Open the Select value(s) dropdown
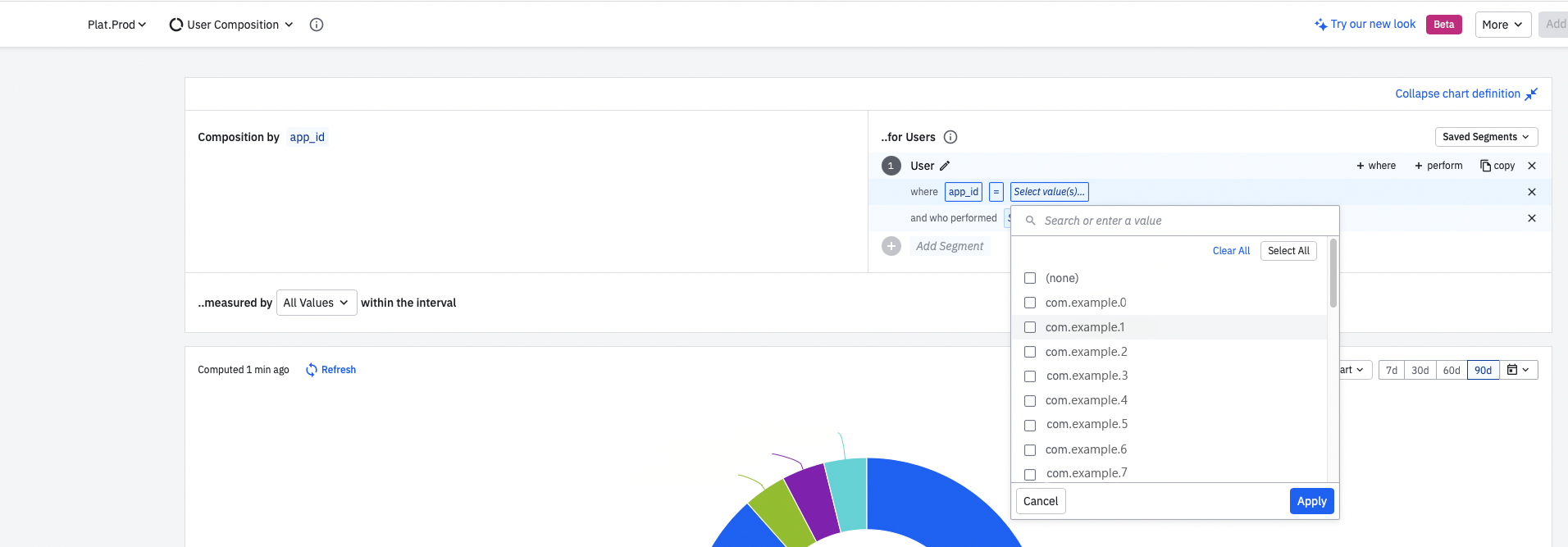The height and width of the screenshot is (547, 1568). click(1049, 192)
